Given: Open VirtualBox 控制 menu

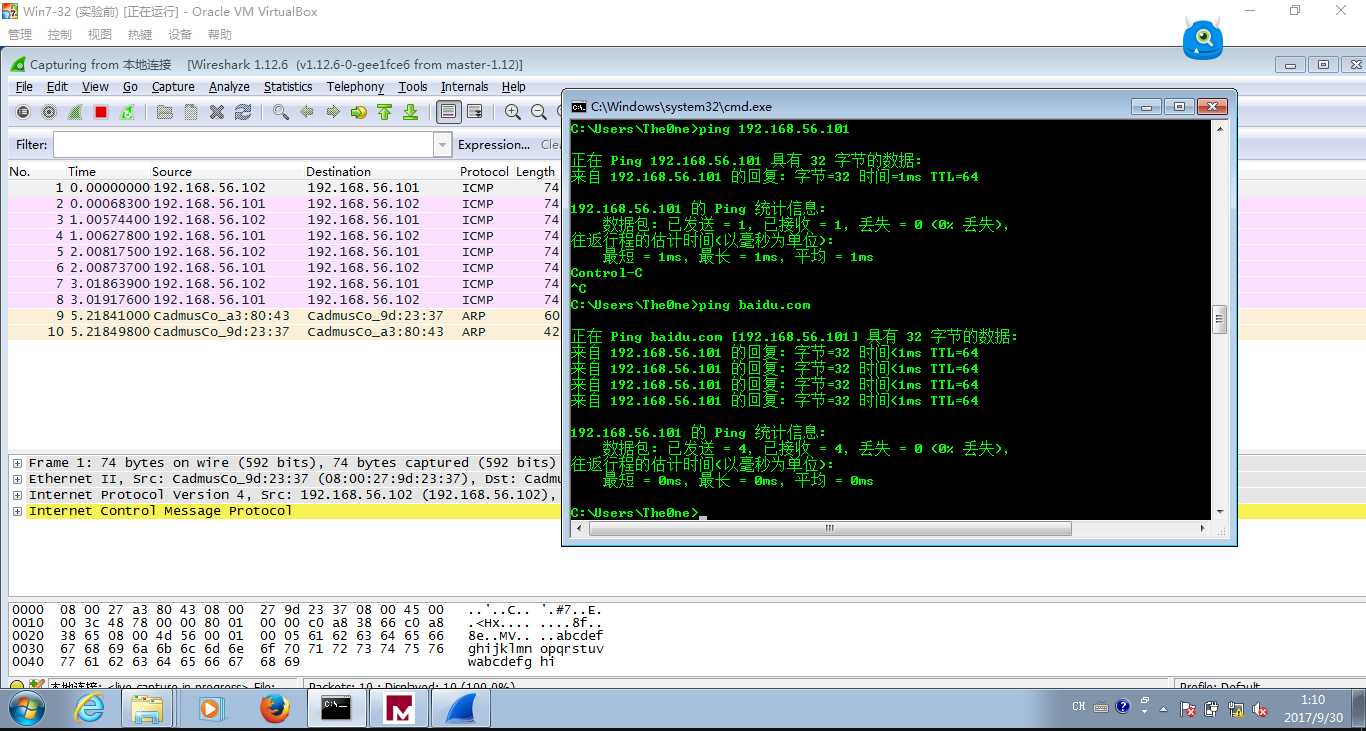Looking at the screenshot, I should (x=60, y=34).
